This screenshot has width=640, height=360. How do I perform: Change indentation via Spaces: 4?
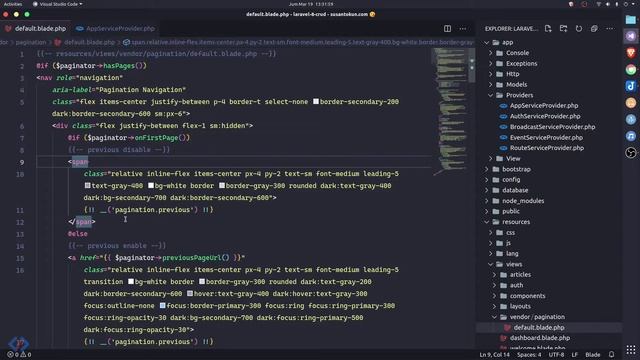click(529, 355)
